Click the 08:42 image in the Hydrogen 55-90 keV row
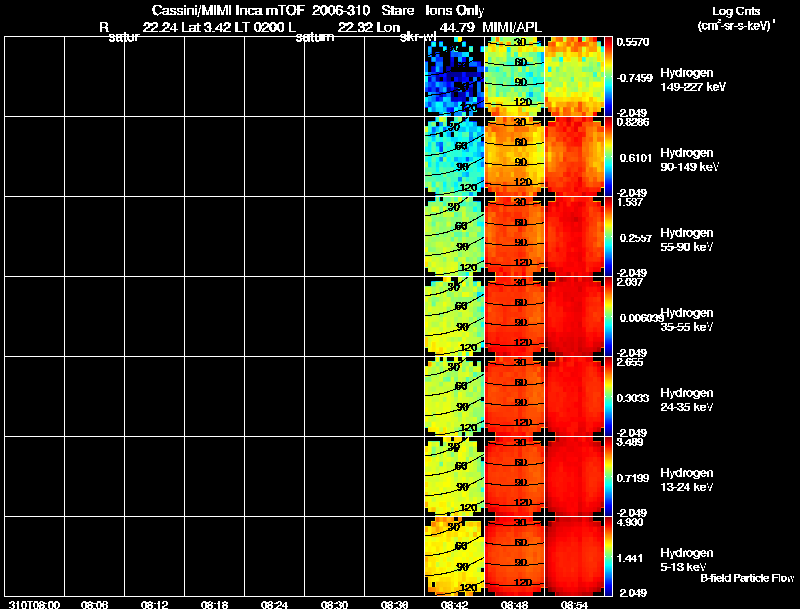Image resolution: width=800 pixels, height=609 pixels. tap(454, 237)
